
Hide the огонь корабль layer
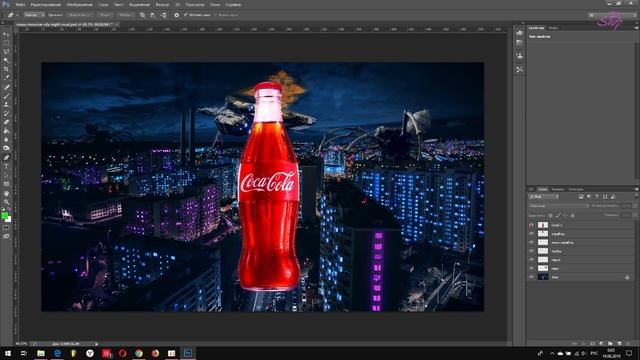531,242
